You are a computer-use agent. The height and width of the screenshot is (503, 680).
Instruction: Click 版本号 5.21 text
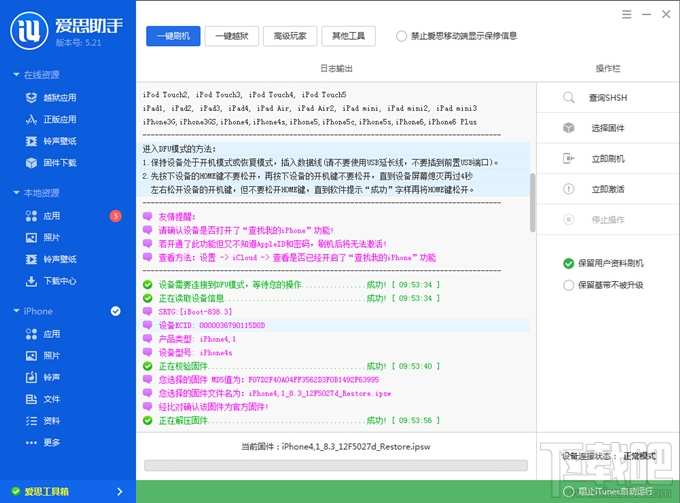coord(78,42)
